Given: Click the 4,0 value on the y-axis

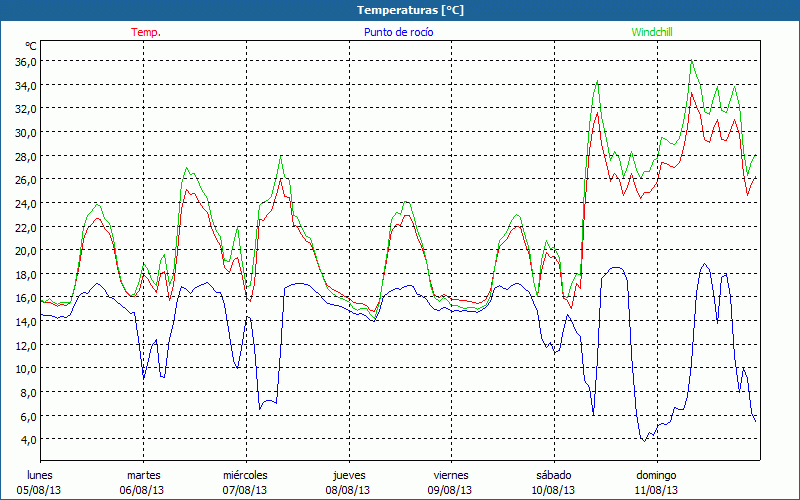Looking at the screenshot, I should point(28,439).
